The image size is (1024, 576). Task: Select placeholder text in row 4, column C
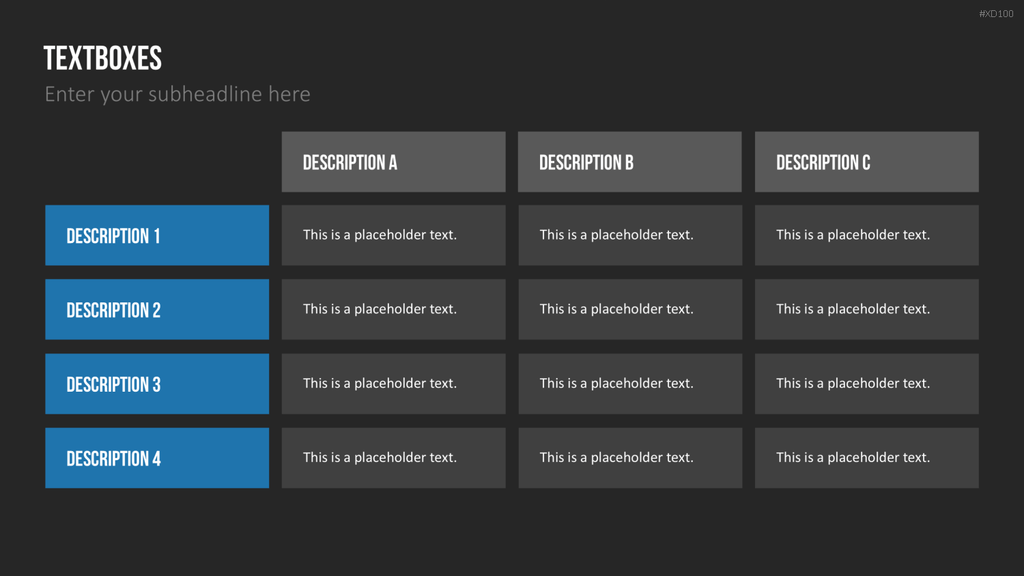(x=852, y=458)
